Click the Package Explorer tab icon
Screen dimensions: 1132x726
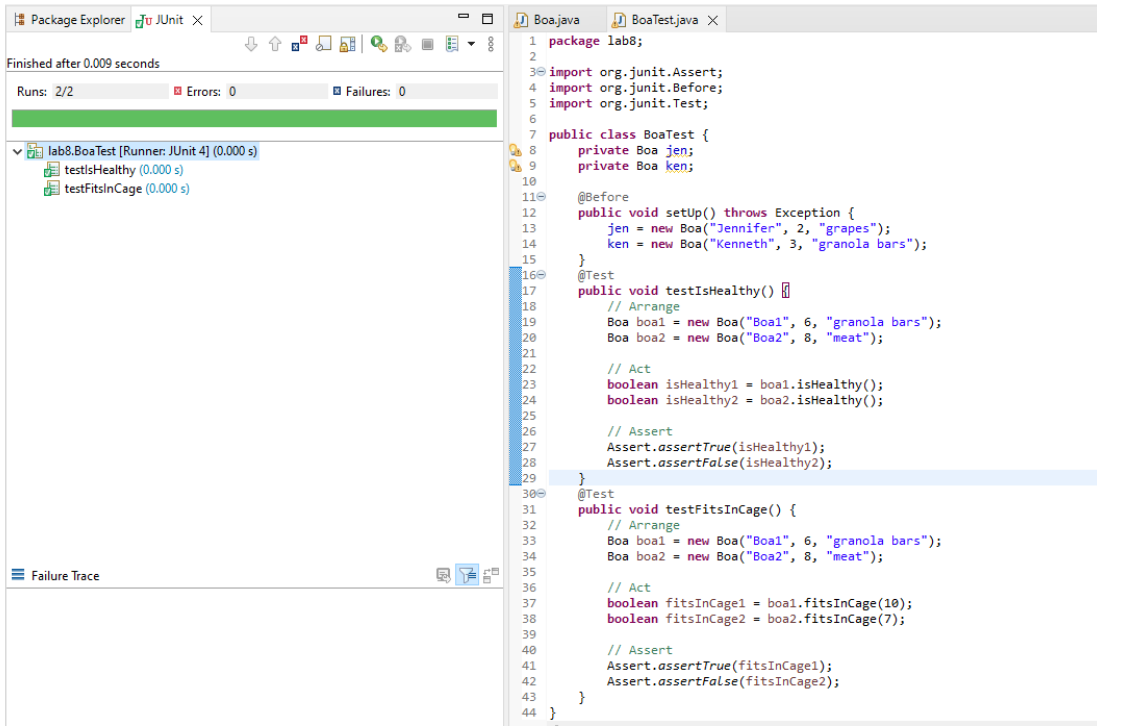pyautogui.click(x=20, y=20)
